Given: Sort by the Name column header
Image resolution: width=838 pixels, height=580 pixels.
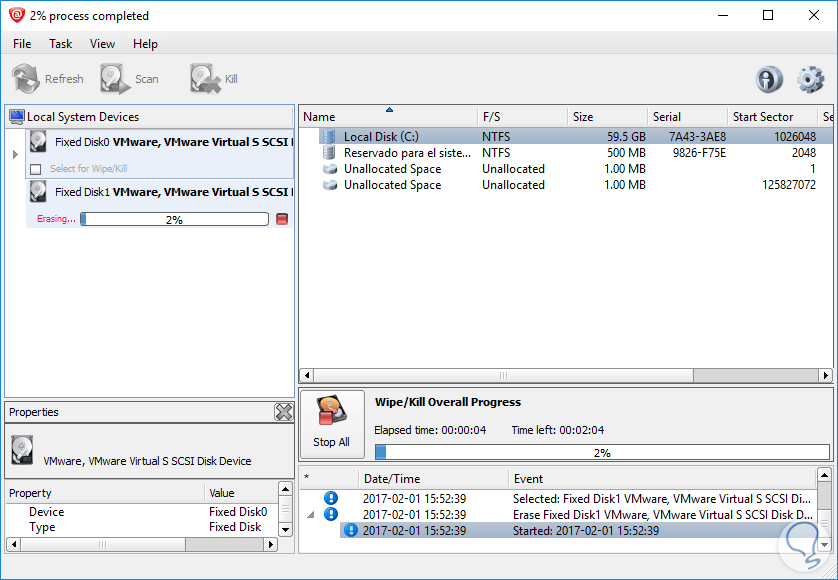Looking at the screenshot, I should click(389, 117).
